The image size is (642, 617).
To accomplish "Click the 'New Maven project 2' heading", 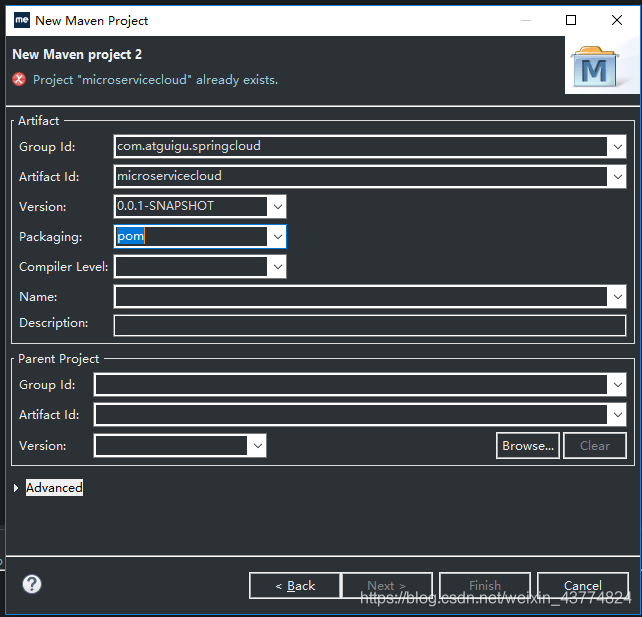I will tap(77, 54).
